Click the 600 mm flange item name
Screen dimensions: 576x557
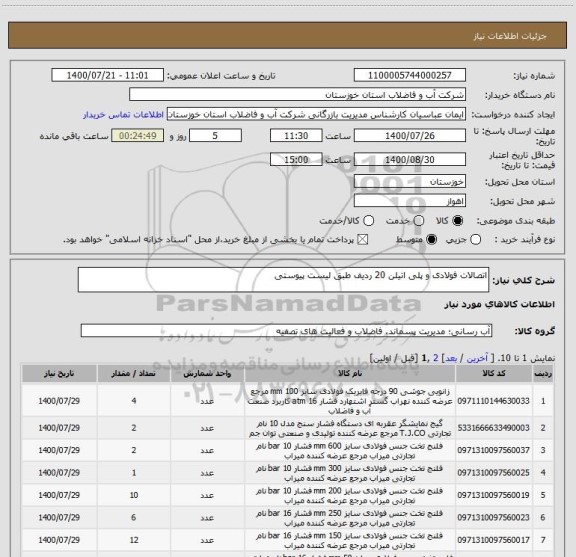[350, 451]
